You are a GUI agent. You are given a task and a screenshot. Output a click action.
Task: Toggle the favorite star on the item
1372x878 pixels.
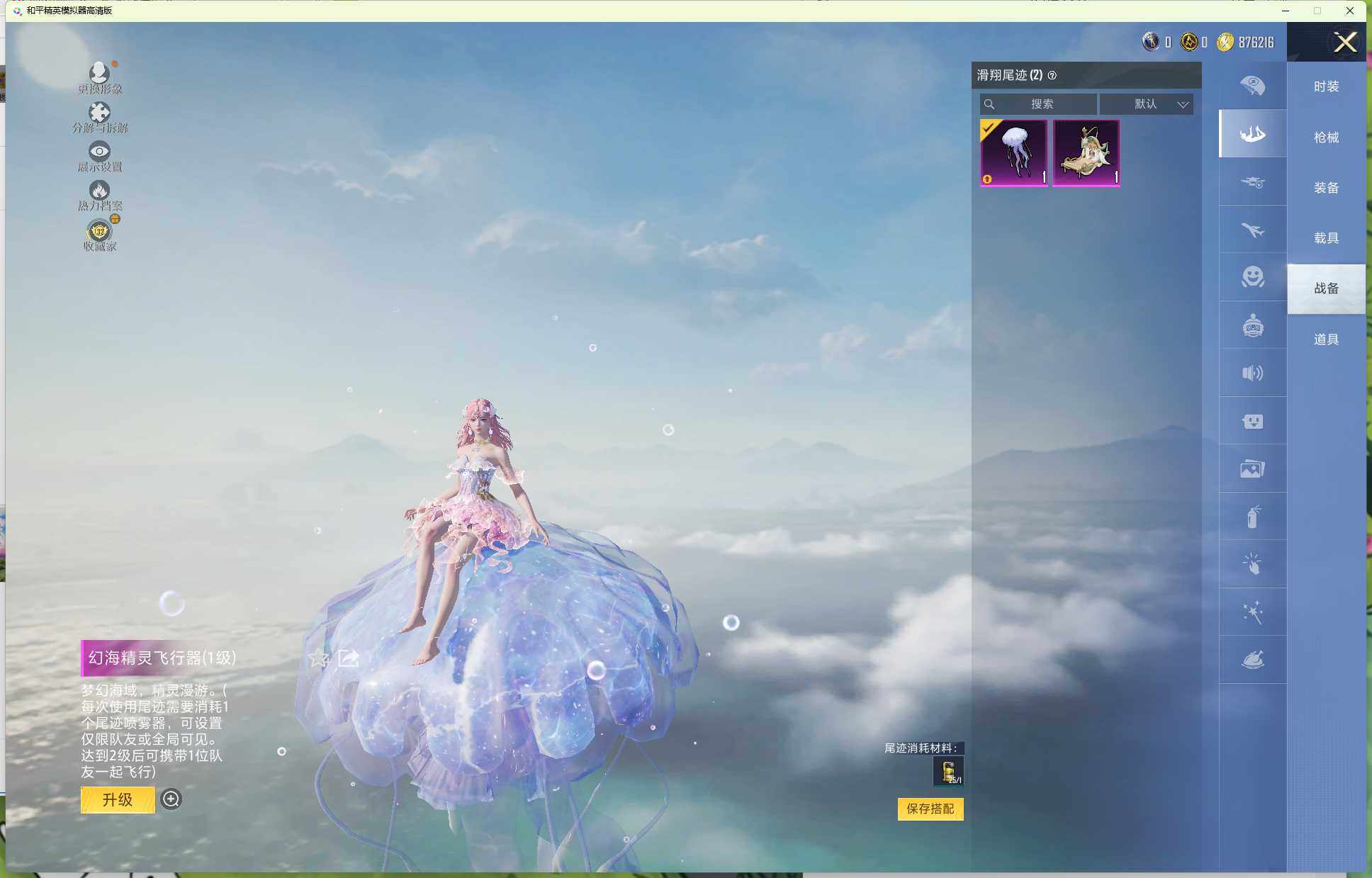(x=319, y=659)
